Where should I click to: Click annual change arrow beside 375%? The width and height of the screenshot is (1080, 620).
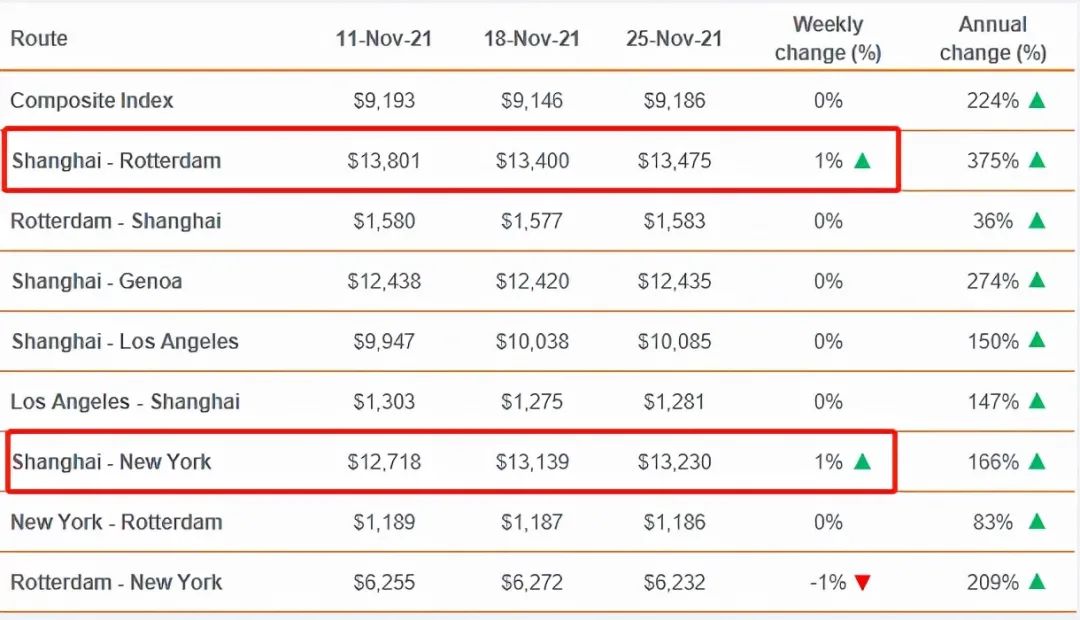[x=1037, y=160]
